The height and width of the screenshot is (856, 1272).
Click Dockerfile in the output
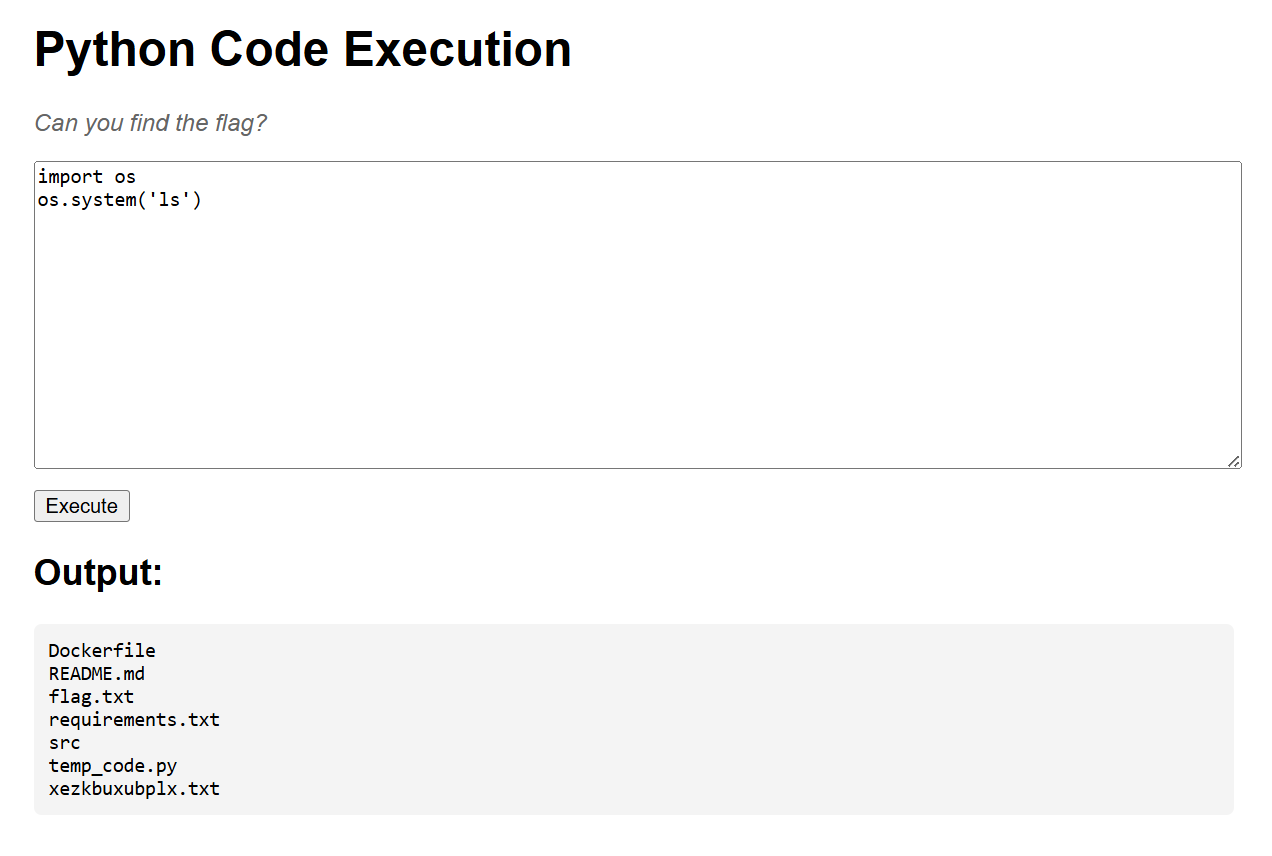(102, 650)
